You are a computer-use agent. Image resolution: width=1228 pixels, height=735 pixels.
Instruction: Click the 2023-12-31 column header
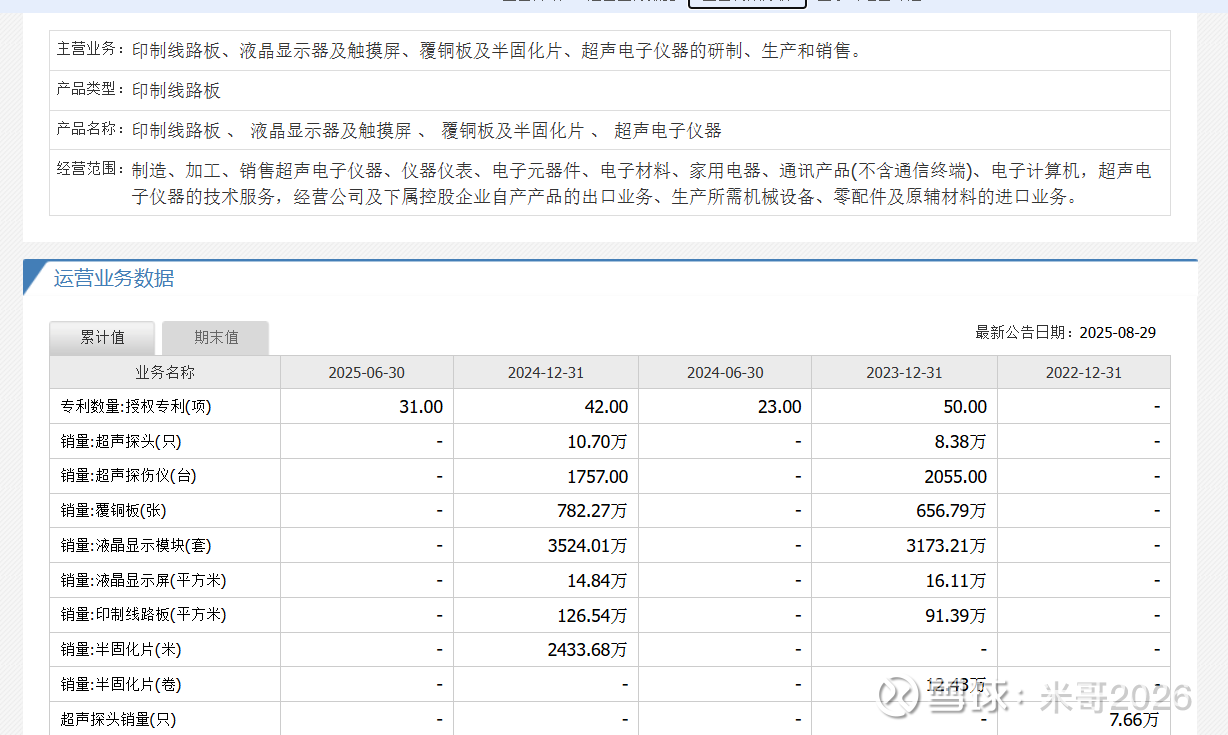(904, 373)
